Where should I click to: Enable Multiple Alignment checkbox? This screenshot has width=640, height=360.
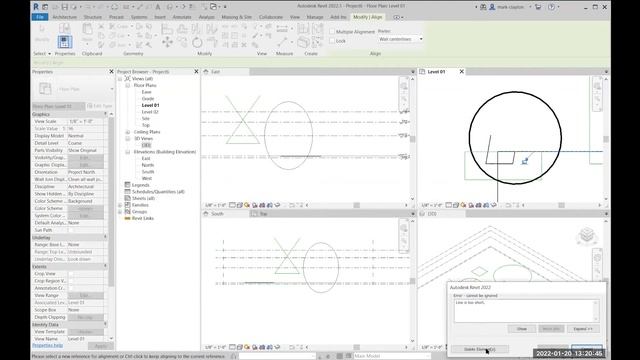click(x=332, y=31)
